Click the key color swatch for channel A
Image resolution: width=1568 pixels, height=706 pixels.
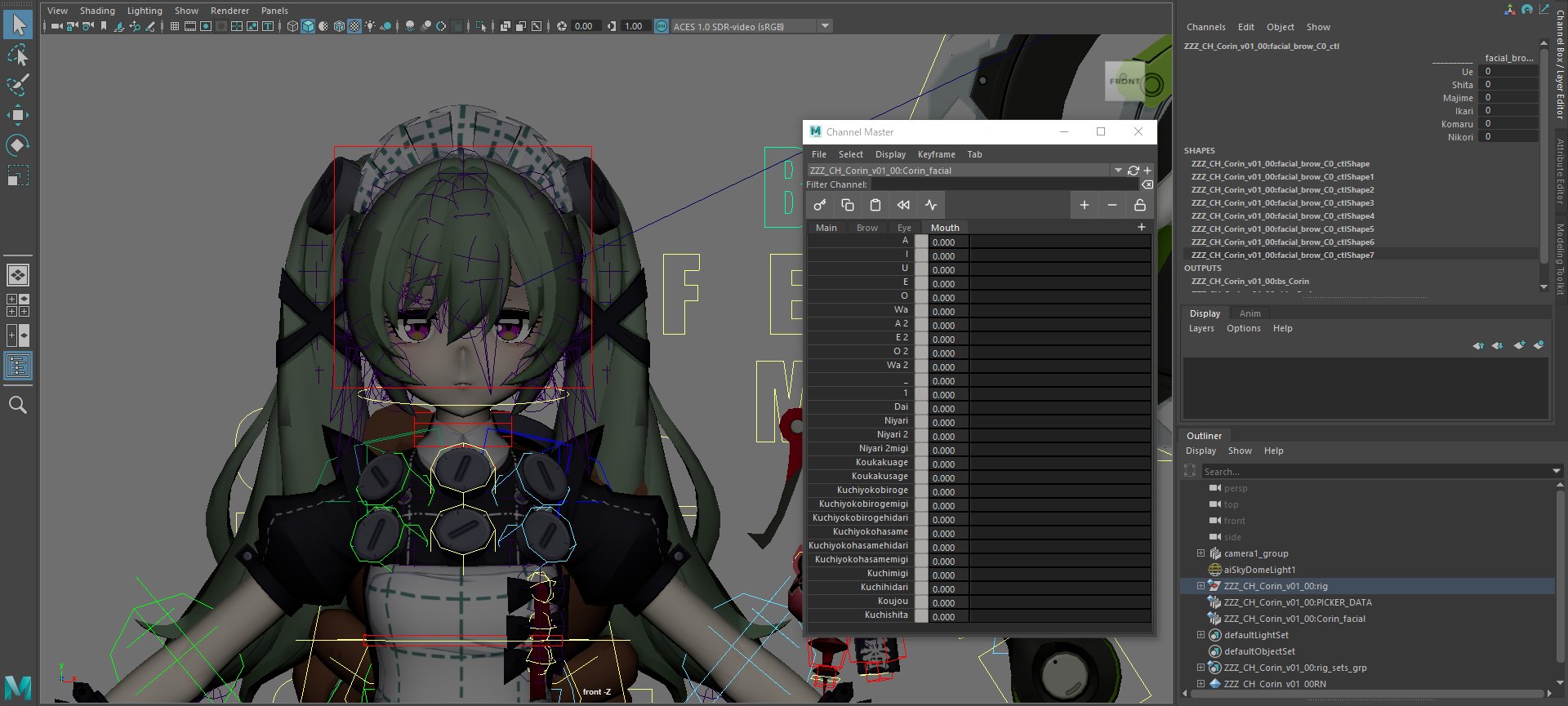coord(921,242)
